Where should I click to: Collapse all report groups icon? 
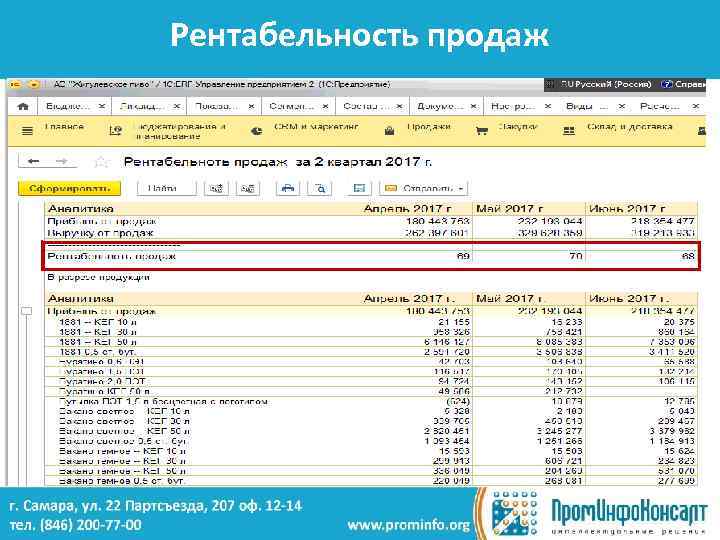click(248, 188)
